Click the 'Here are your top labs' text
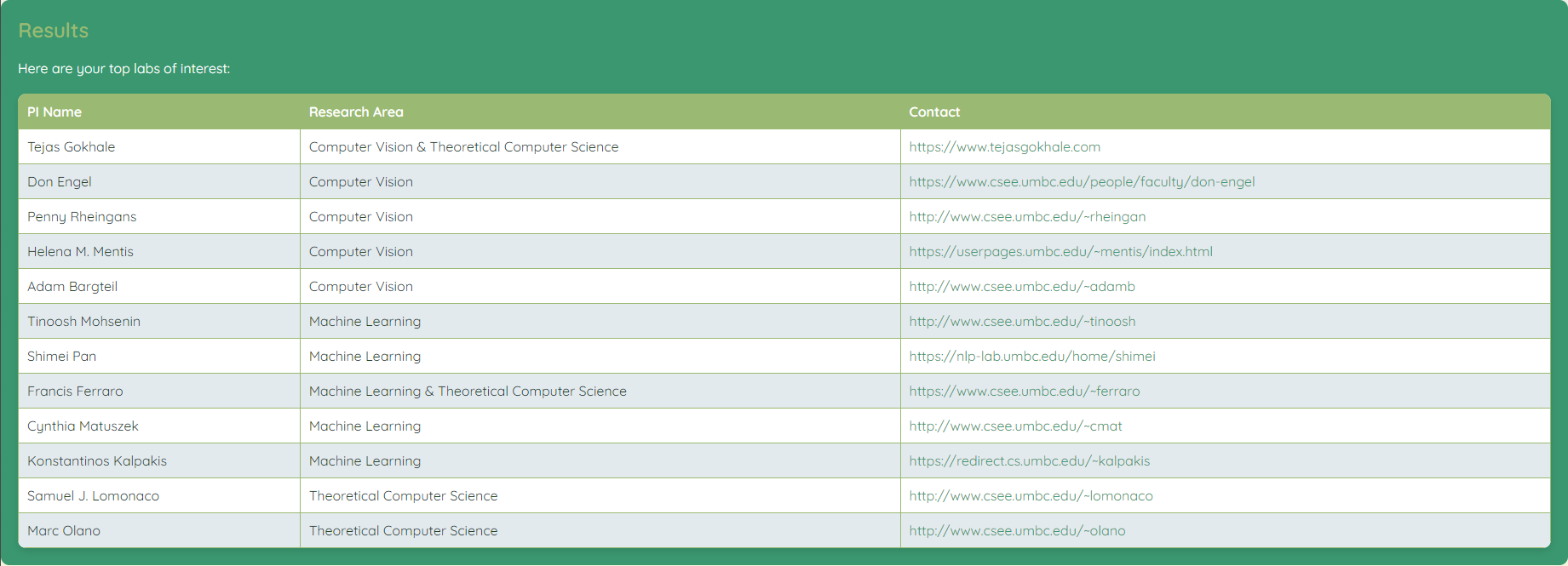The height and width of the screenshot is (566, 1568). (124, 68)
